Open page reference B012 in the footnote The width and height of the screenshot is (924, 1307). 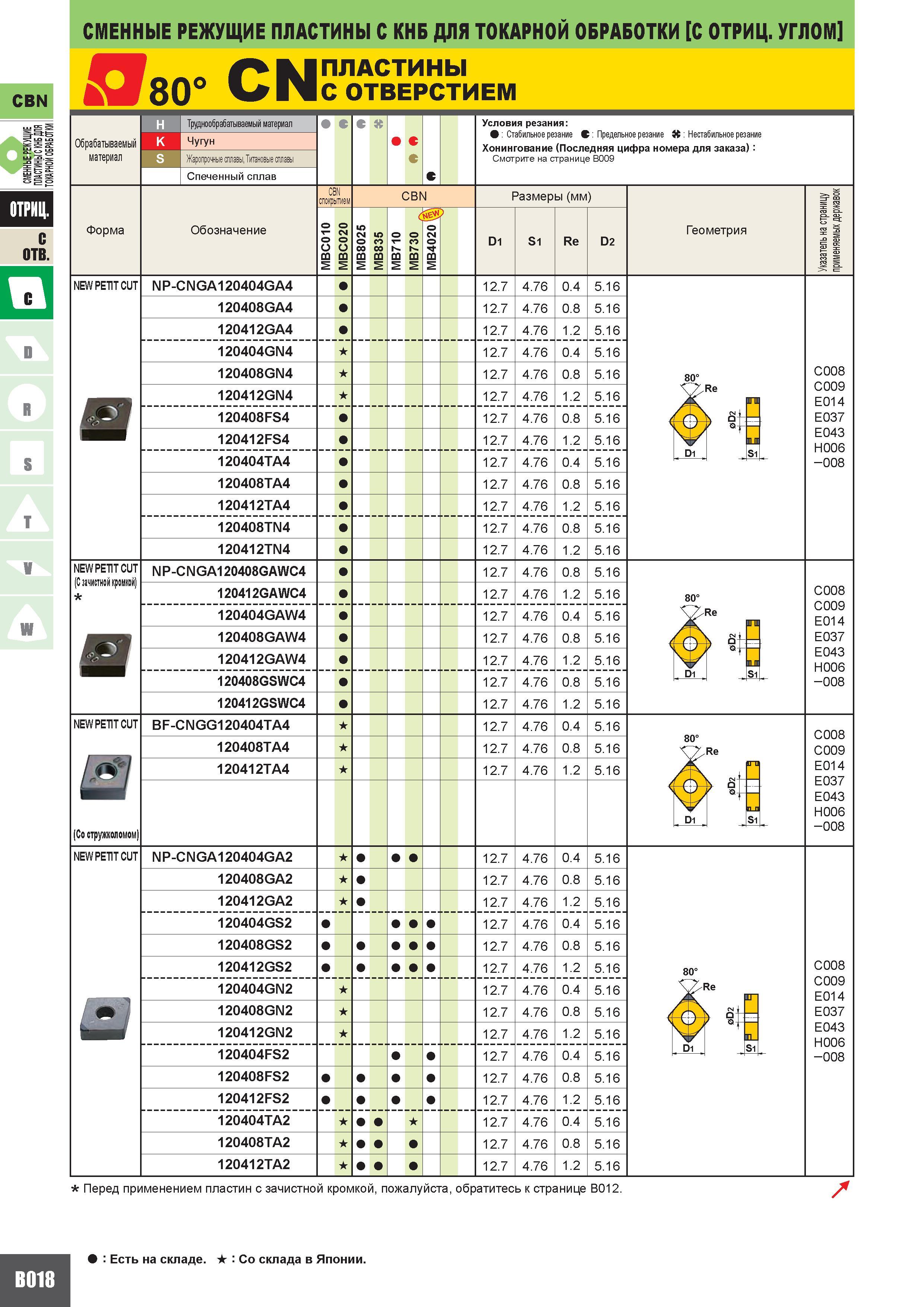click(605, 1189)
